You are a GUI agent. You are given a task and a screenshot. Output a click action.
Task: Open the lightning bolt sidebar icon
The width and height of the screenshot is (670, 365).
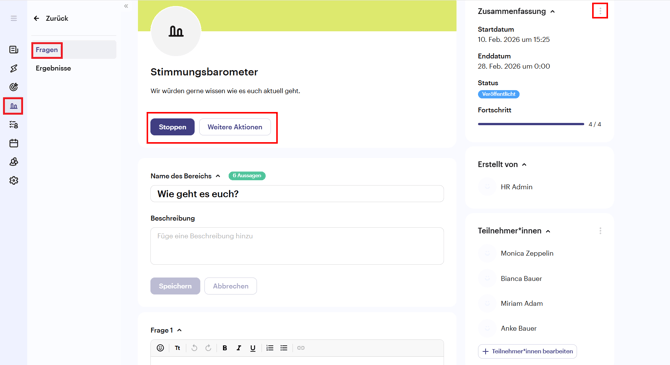[x=14, y=68]
